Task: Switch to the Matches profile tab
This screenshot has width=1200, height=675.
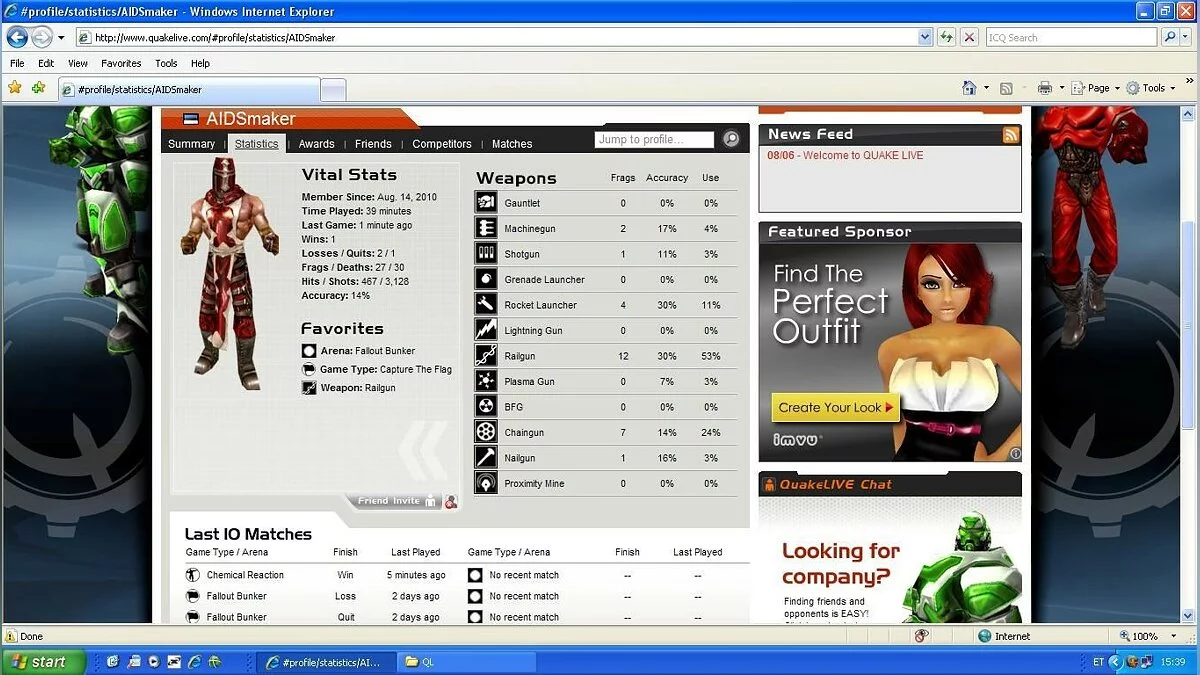Action: 512,144
